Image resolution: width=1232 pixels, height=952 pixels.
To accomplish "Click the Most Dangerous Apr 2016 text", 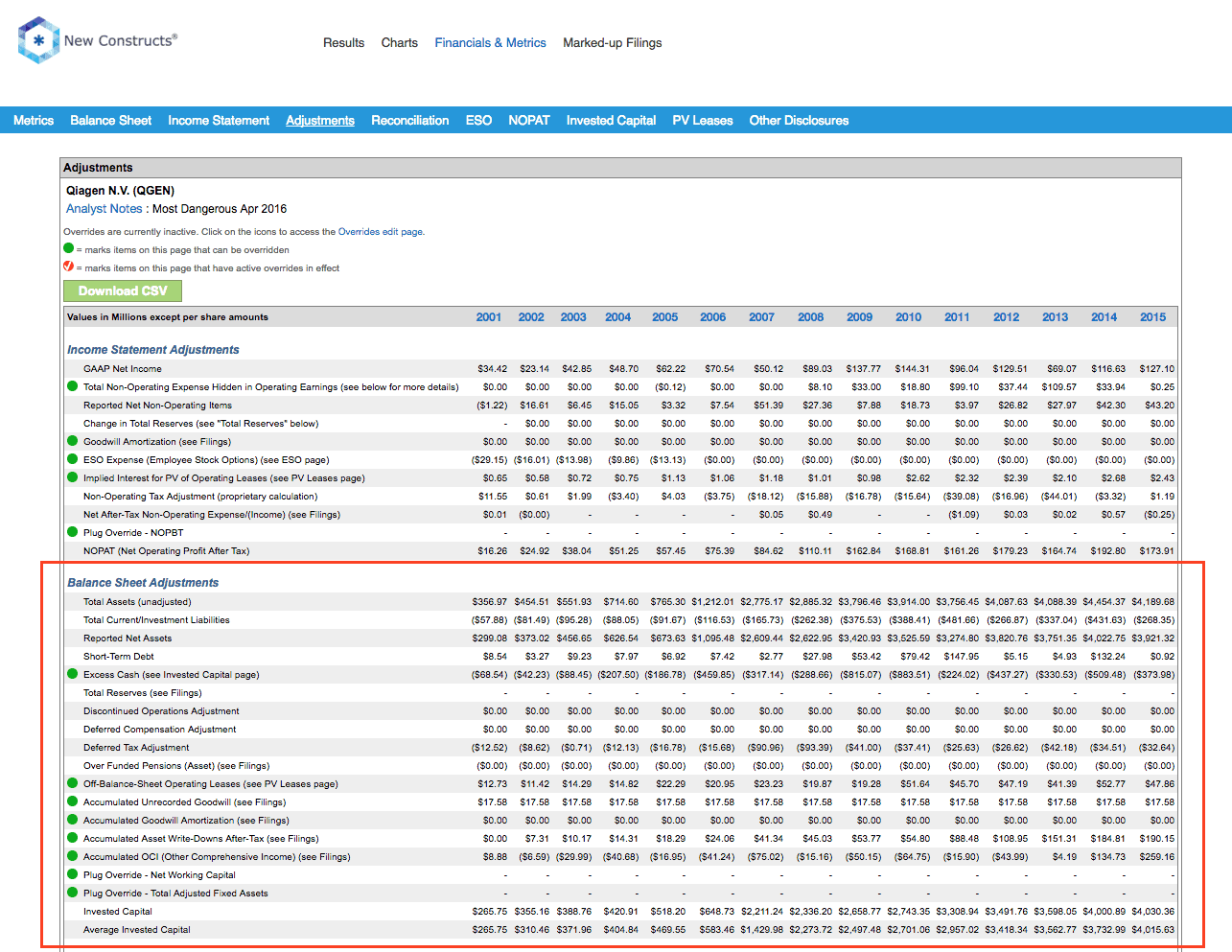I will tap(220, 209).
